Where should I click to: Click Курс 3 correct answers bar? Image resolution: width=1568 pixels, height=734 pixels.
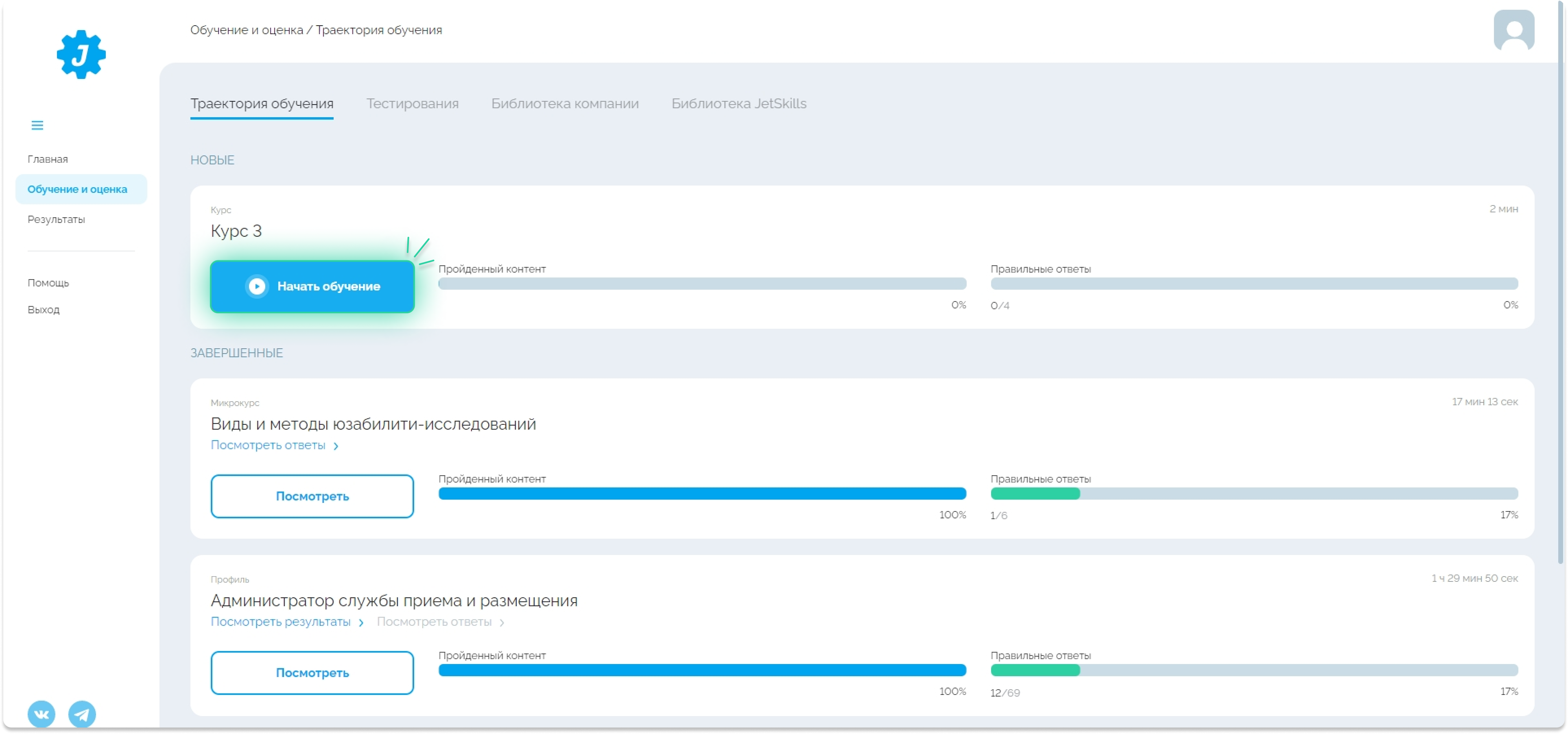click(1254, 284)
